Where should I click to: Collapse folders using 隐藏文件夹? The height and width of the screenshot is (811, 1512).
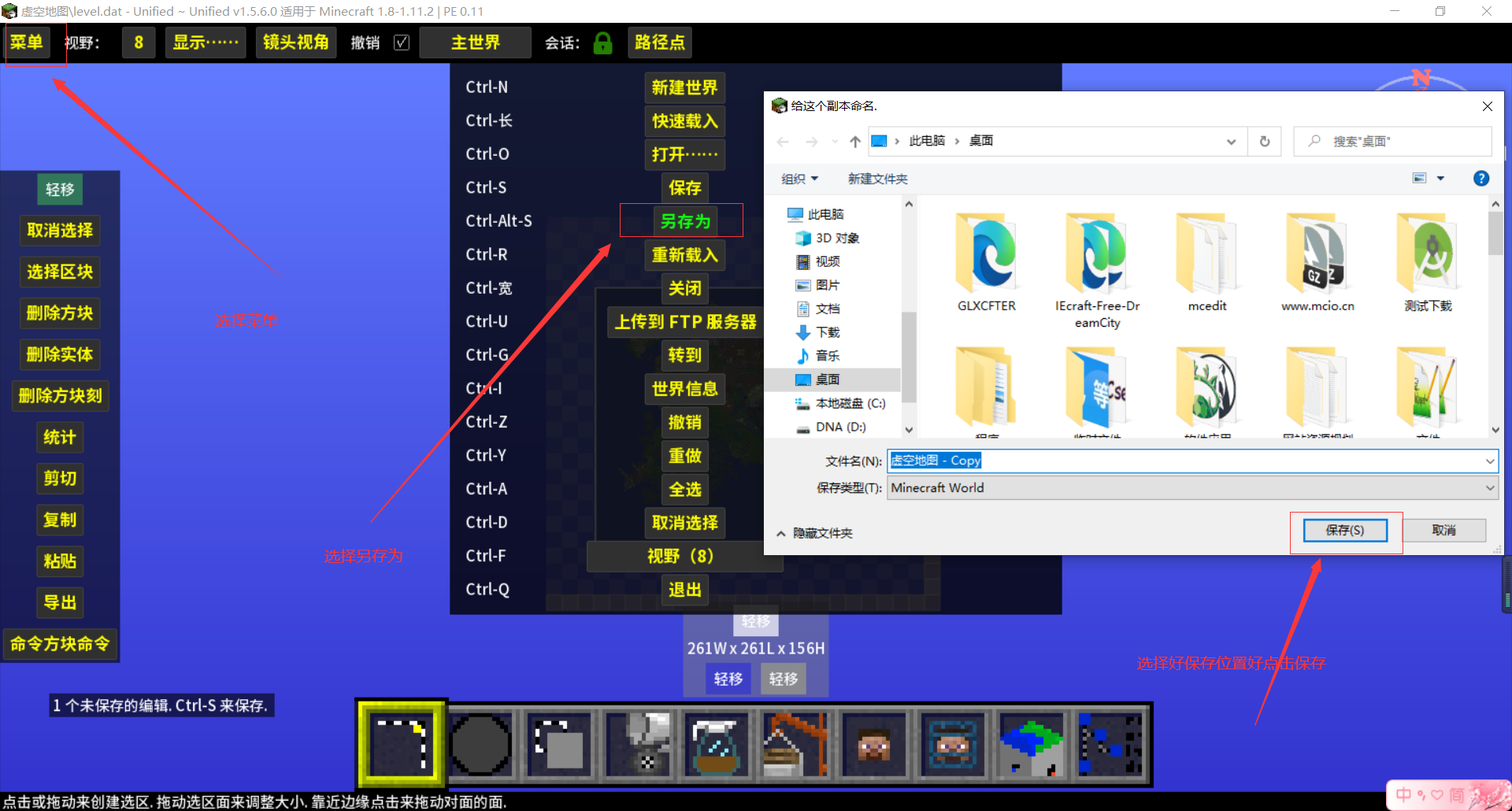[x=815, y=533]
